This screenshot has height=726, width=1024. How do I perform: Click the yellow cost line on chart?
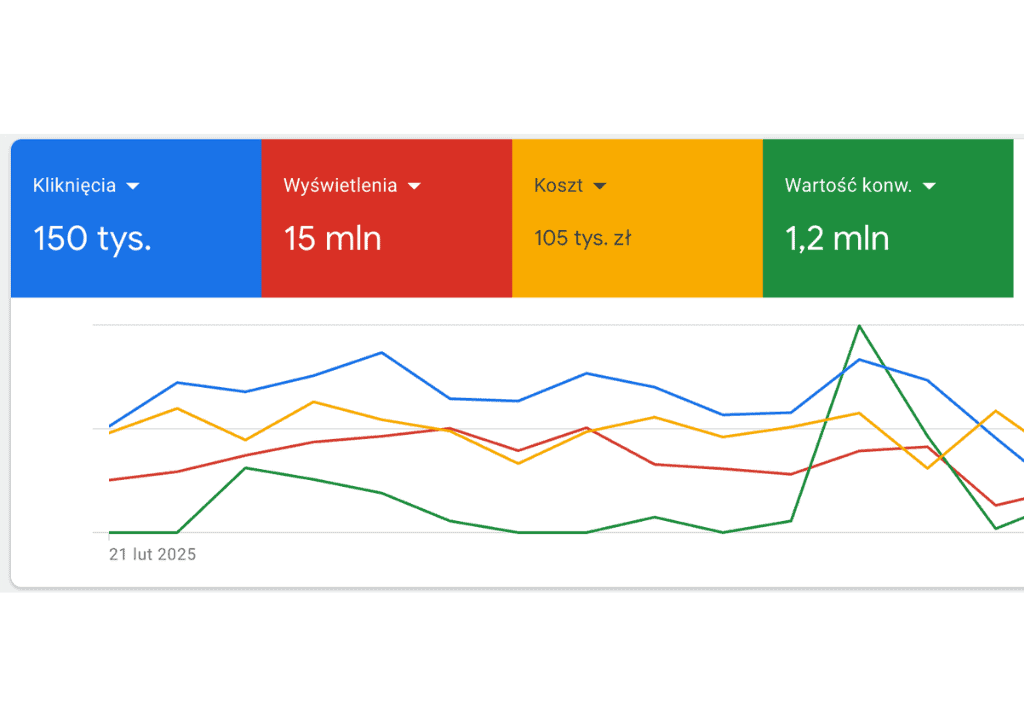tap(314, 402)
